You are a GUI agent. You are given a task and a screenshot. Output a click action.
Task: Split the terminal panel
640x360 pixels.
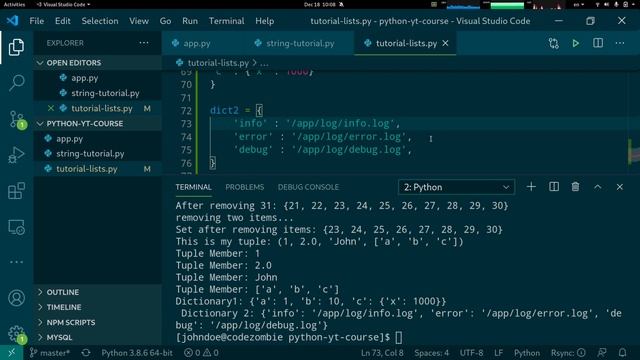click(x=554, y=187)
